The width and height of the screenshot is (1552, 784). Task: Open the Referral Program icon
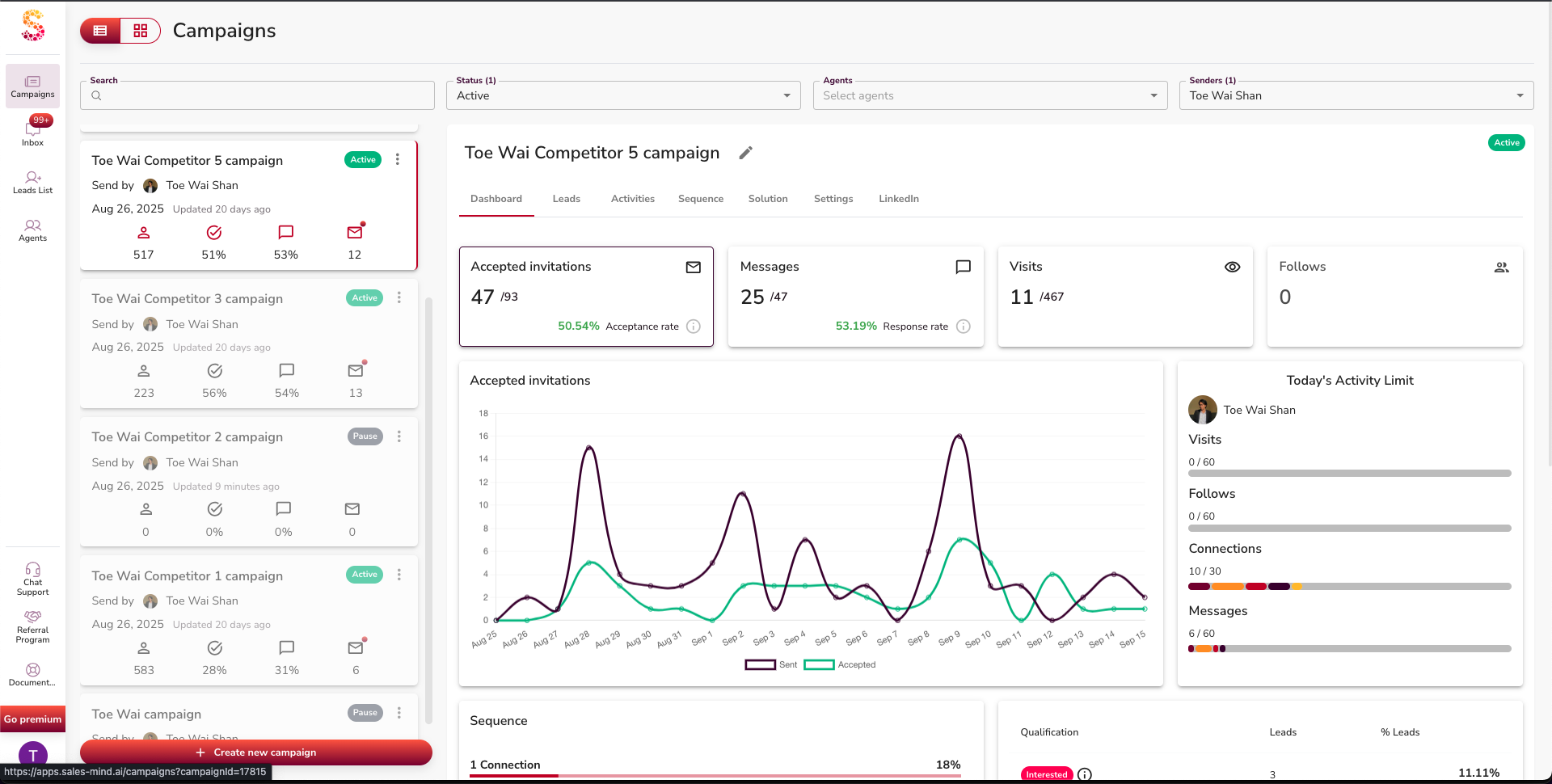[x=32, y=626]
